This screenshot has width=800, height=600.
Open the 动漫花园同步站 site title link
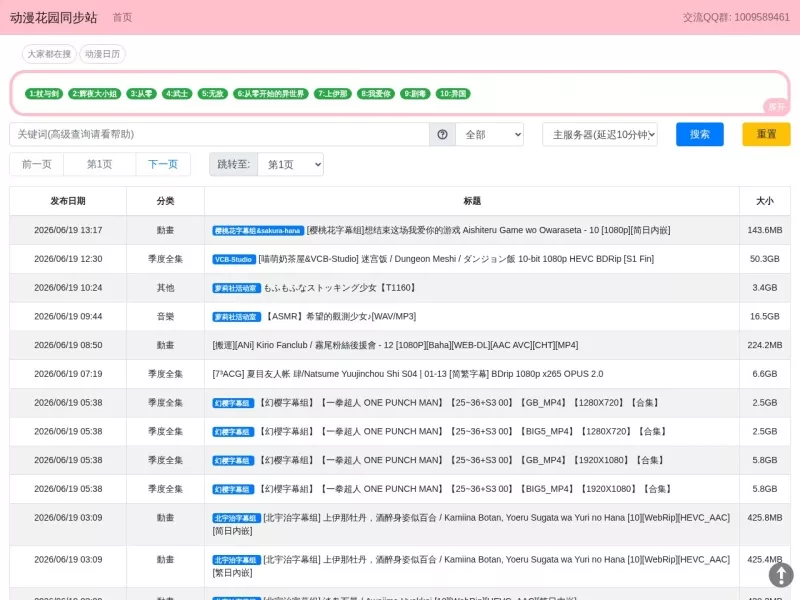(54, 17)
